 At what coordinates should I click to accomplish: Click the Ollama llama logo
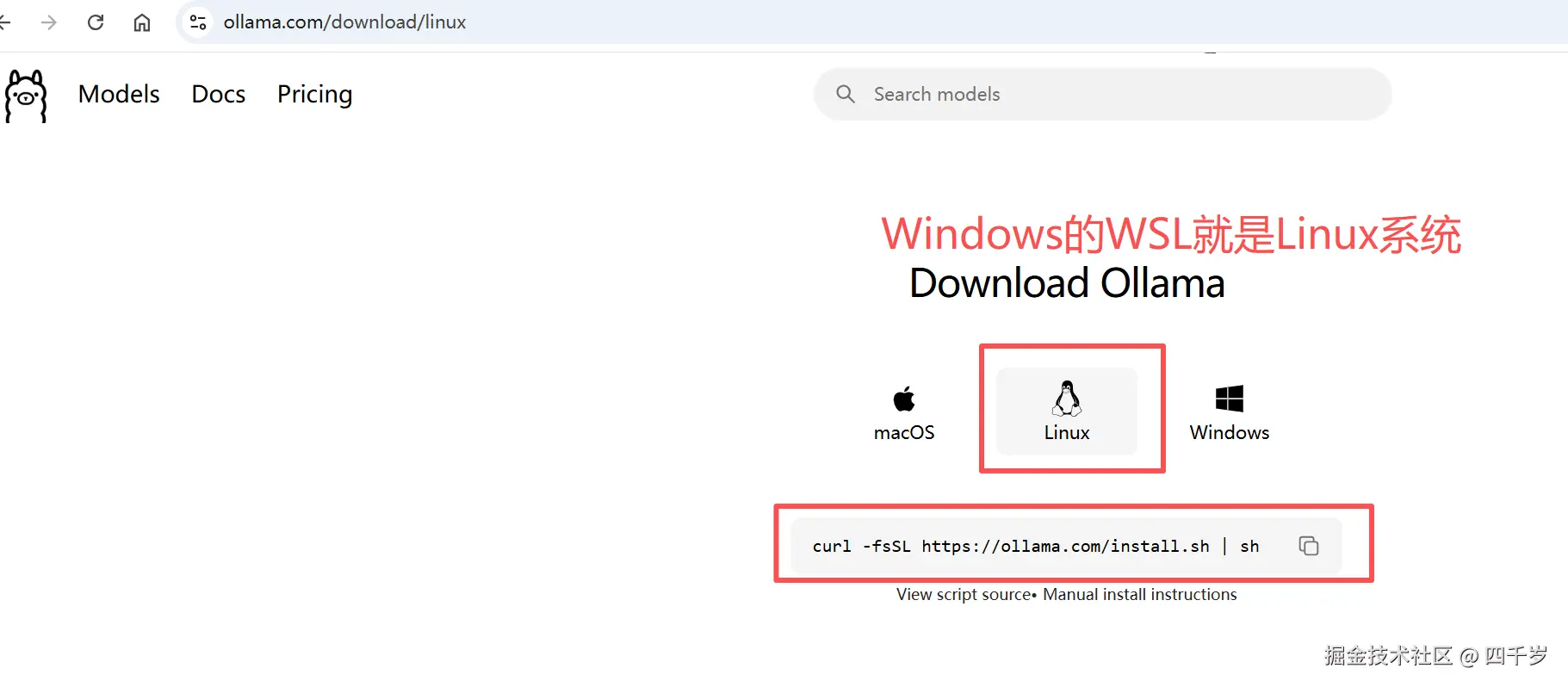tap(26, 96)
